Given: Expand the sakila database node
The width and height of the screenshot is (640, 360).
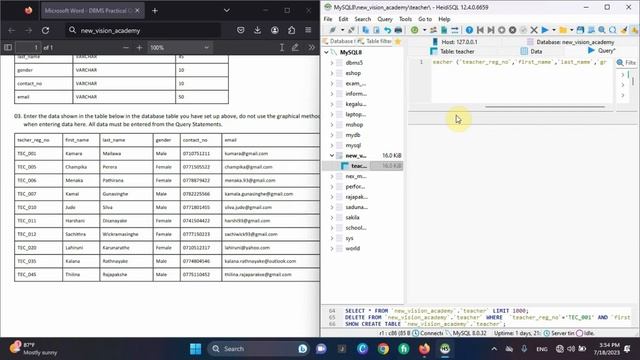Looking at the screenshot, I should point(332,218).
